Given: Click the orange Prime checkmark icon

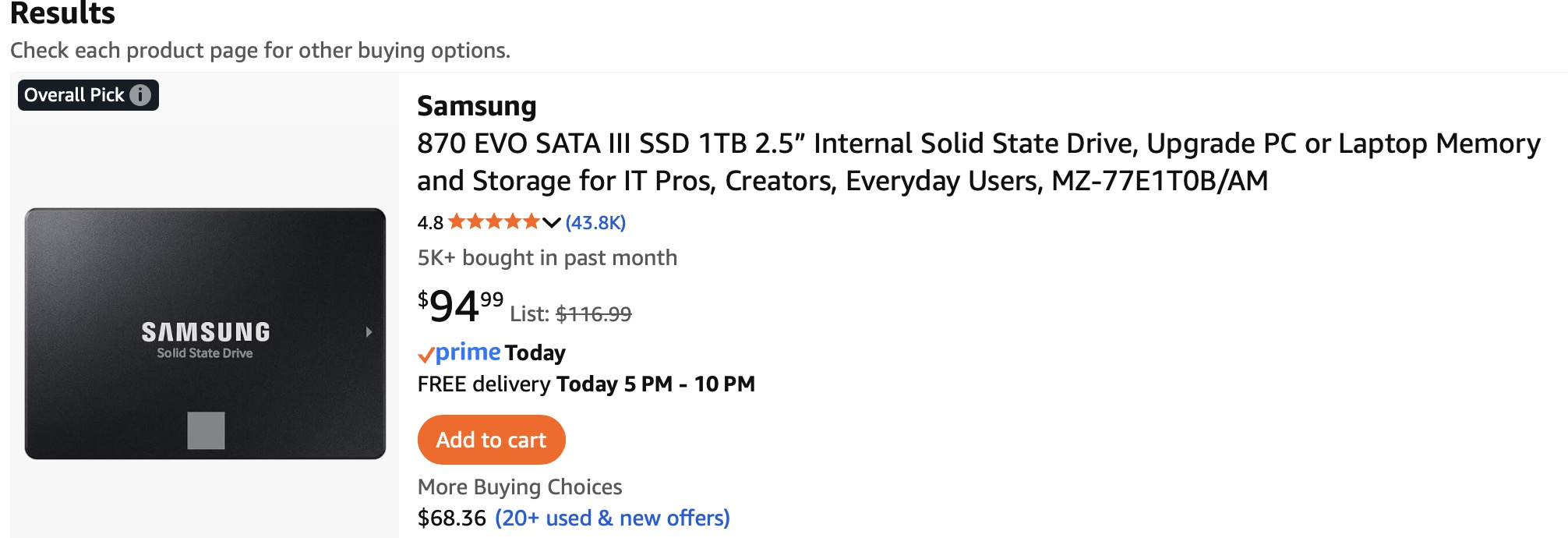Looking at the screenshot, I should tap(426, 356).
